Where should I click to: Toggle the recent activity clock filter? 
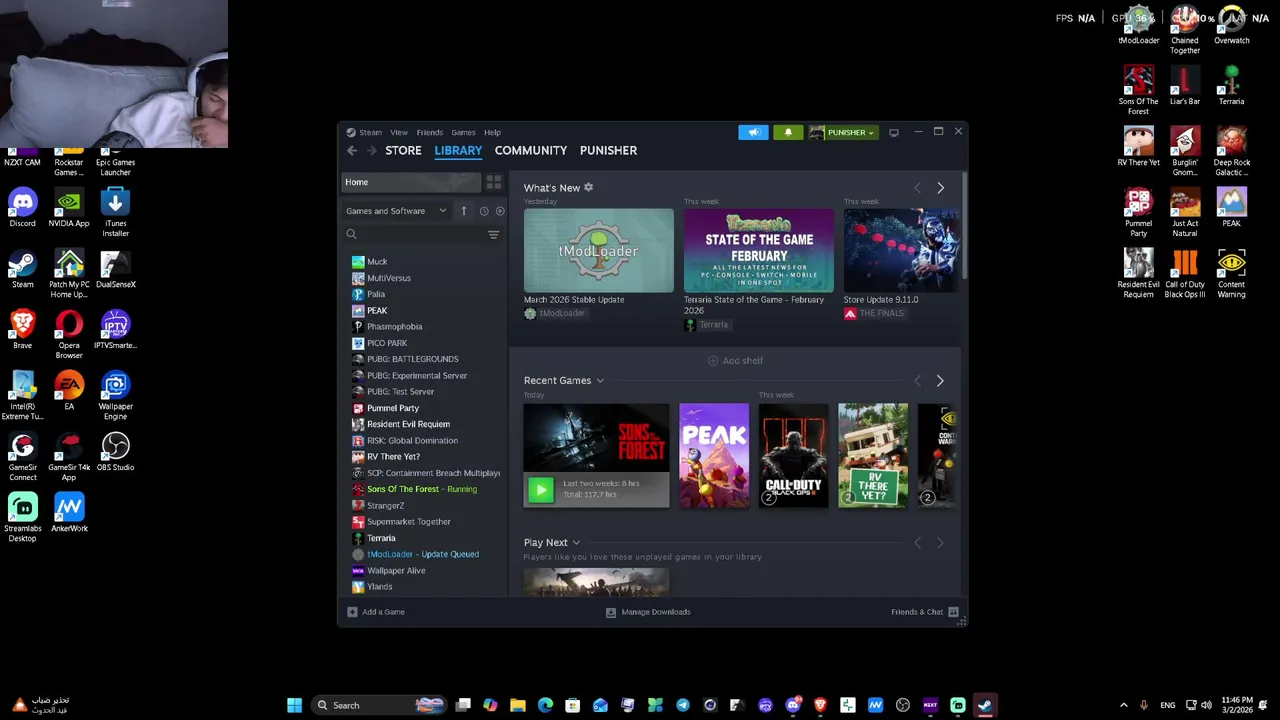tap(484, 211)
